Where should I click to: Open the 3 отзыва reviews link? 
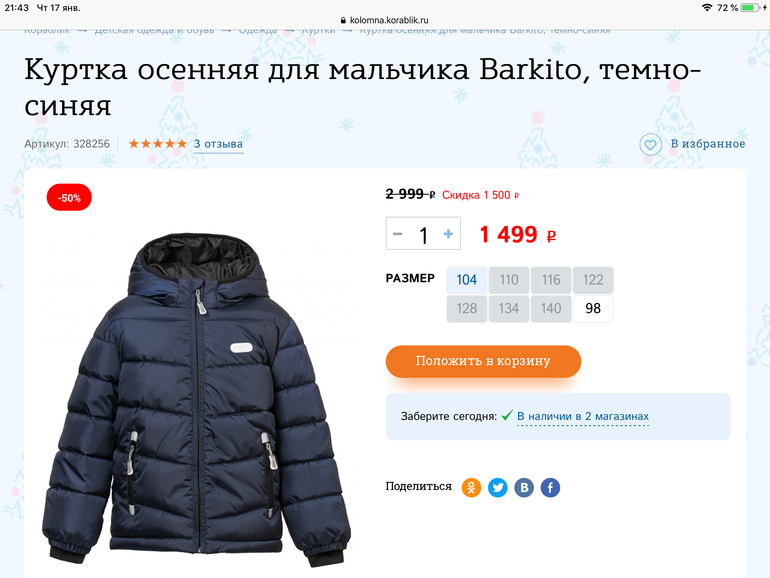pyautogui.click(x=219, y=144)
